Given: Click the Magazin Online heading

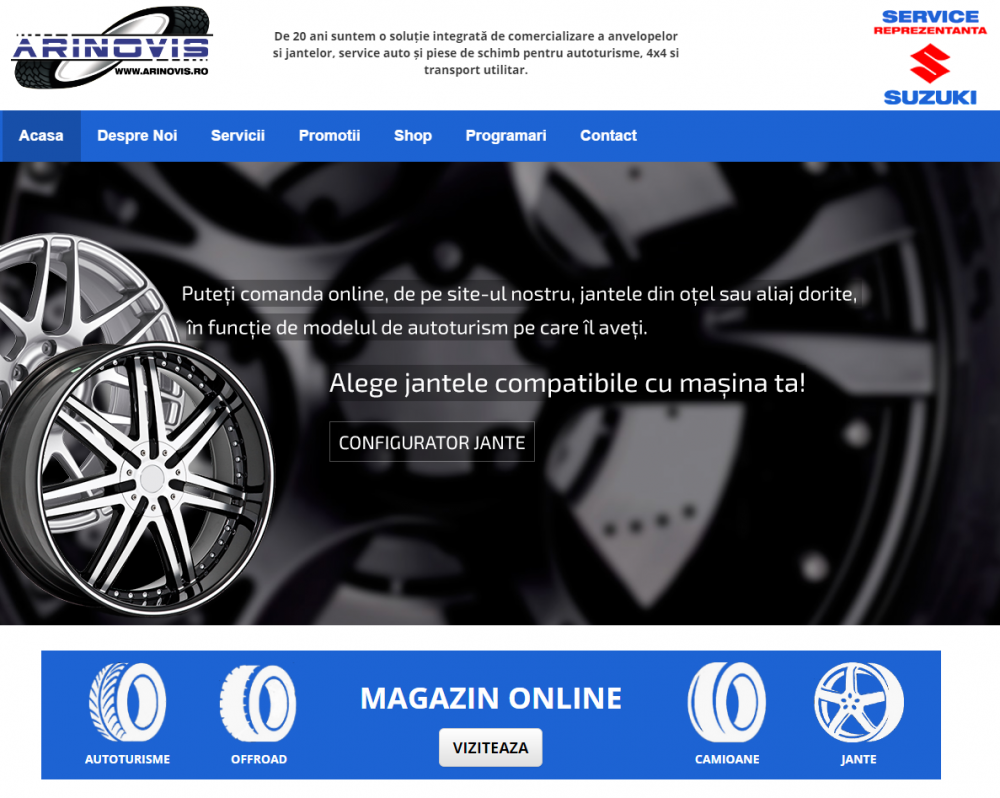Looking at the screenshot, I should [490, 698].
